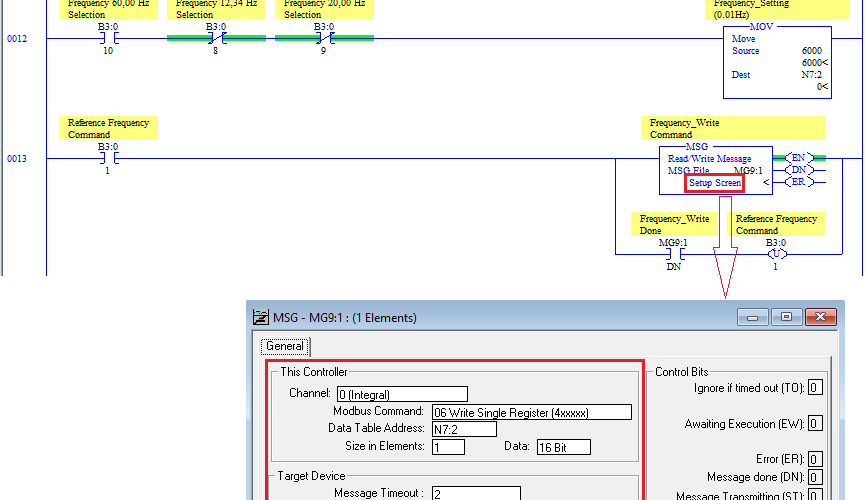
Task: Open Modbus Command field 06 Write Single Register
Action: tap(531, 412)
